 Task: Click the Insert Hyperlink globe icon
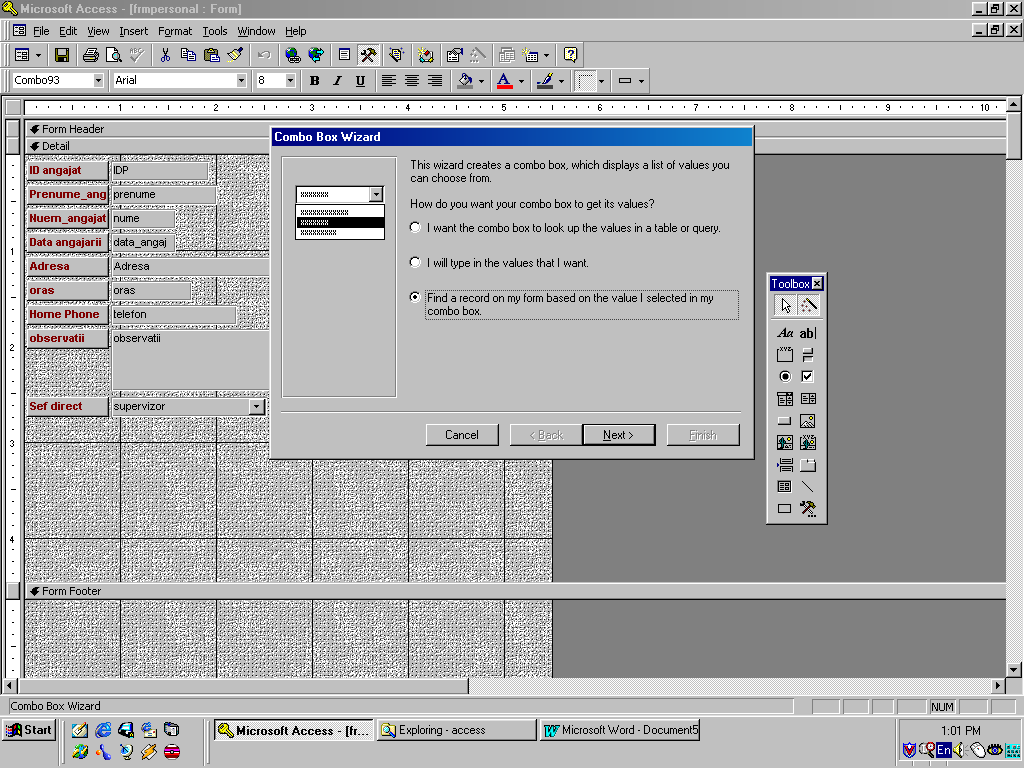tap(292, 56)
